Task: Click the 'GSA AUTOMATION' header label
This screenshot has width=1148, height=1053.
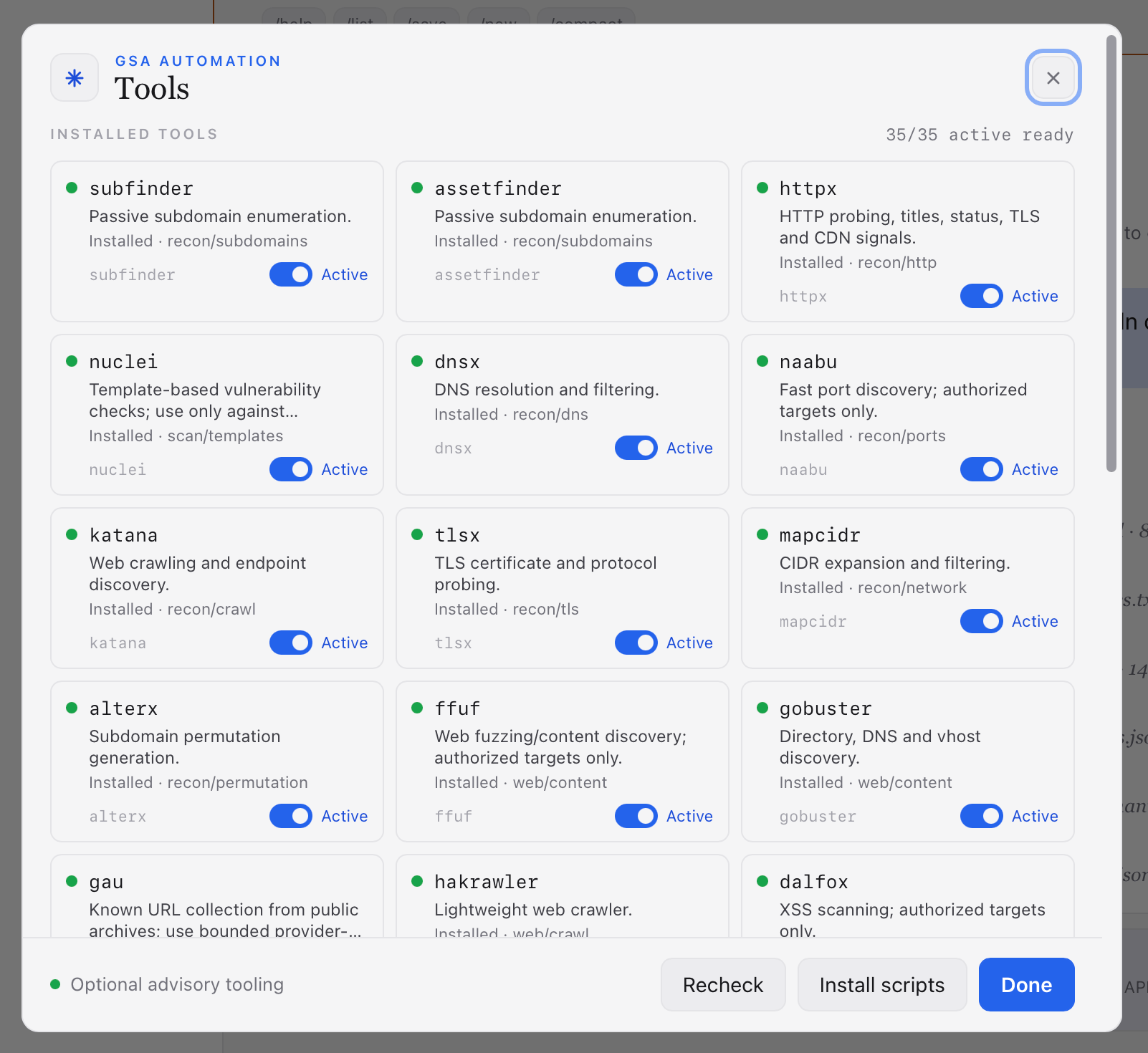Action: [x=198, y=61]
